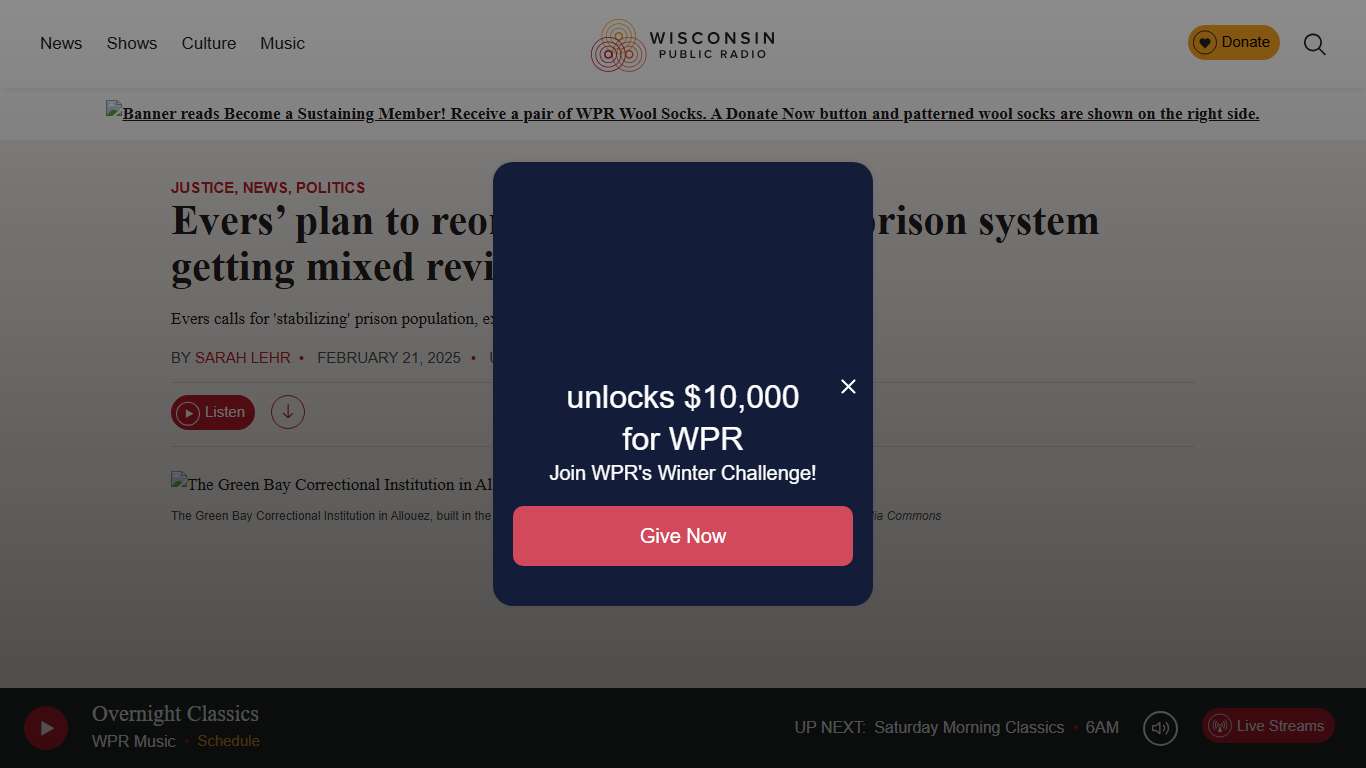Click the Give Now button
Image resolution: width=1366 pixels, height=768 pixels.
[x=683, y=536]
